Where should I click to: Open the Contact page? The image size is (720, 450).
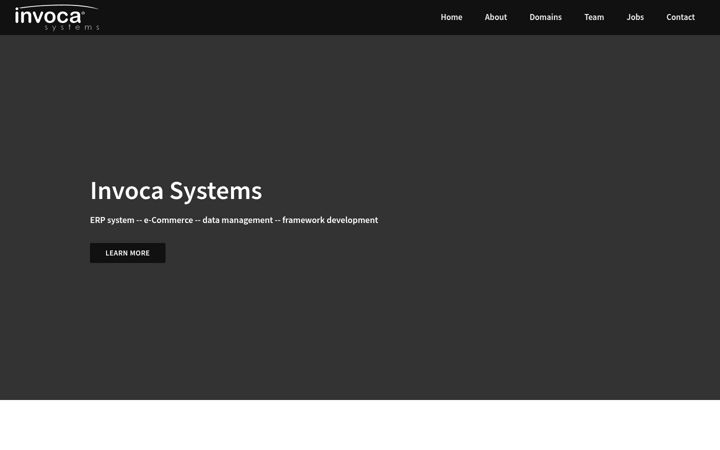click(680, 17)
